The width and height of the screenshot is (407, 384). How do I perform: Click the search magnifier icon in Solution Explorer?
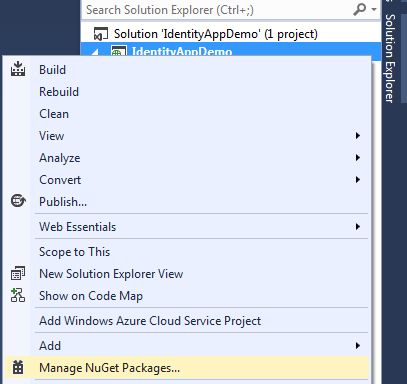(x=360, y=9)
